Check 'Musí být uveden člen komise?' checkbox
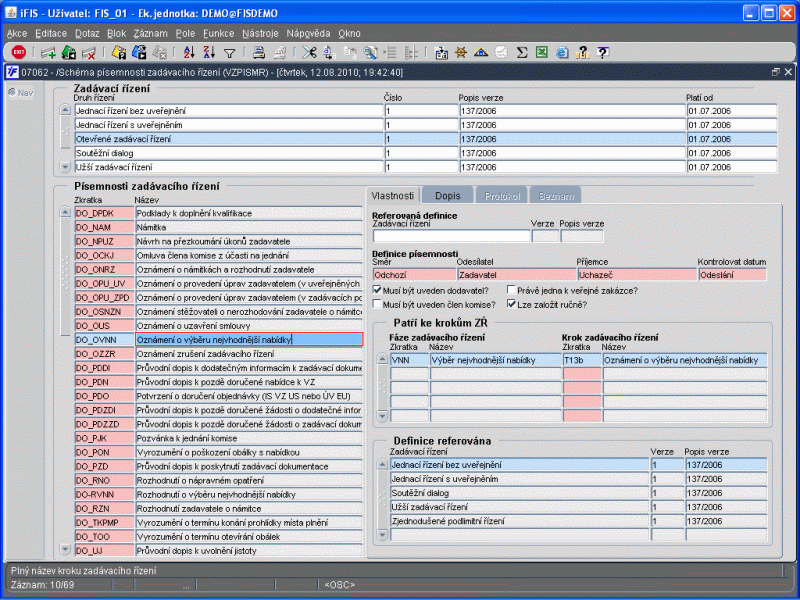The image size is (800, 600). click(378, 304)
